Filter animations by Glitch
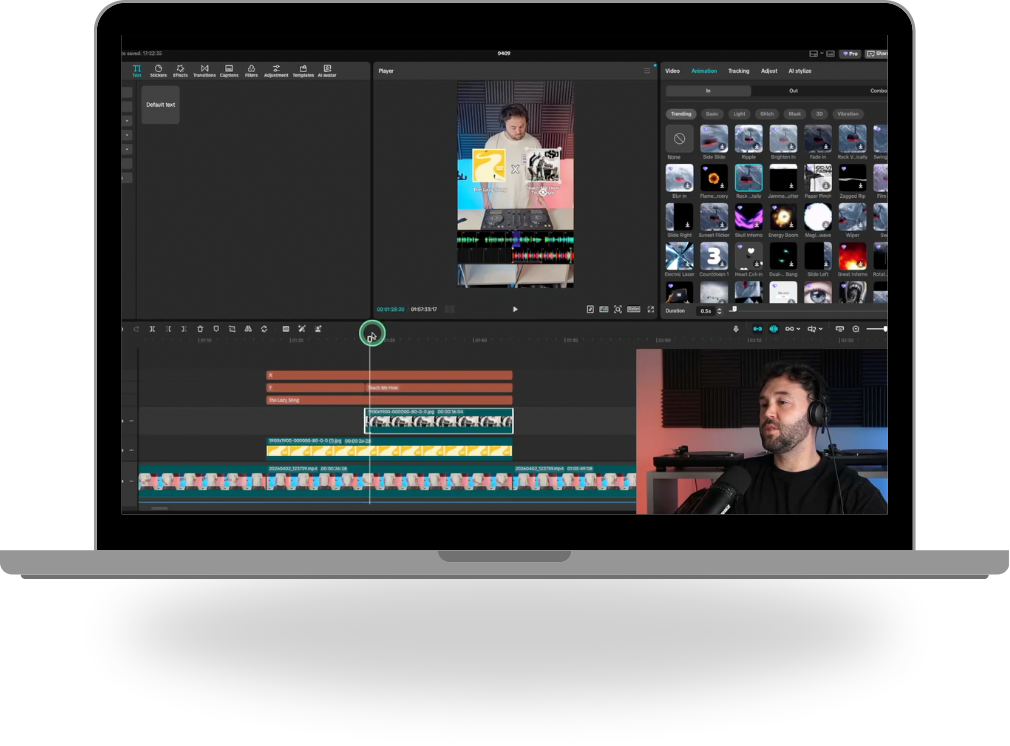This screenshot has width=1010, height=746. click(x=767, y=114)
